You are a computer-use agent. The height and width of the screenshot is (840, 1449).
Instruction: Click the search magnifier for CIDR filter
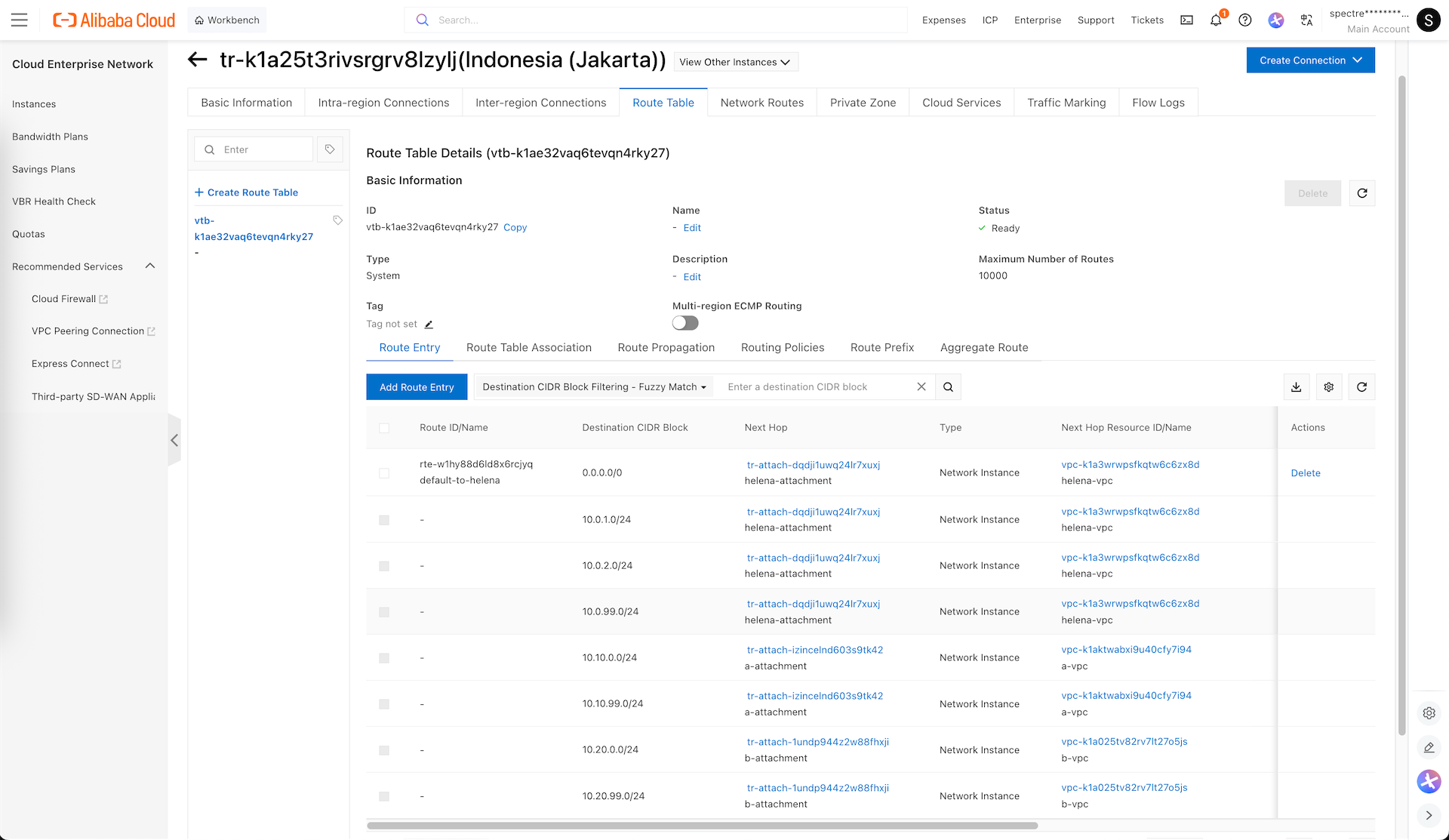948,387
